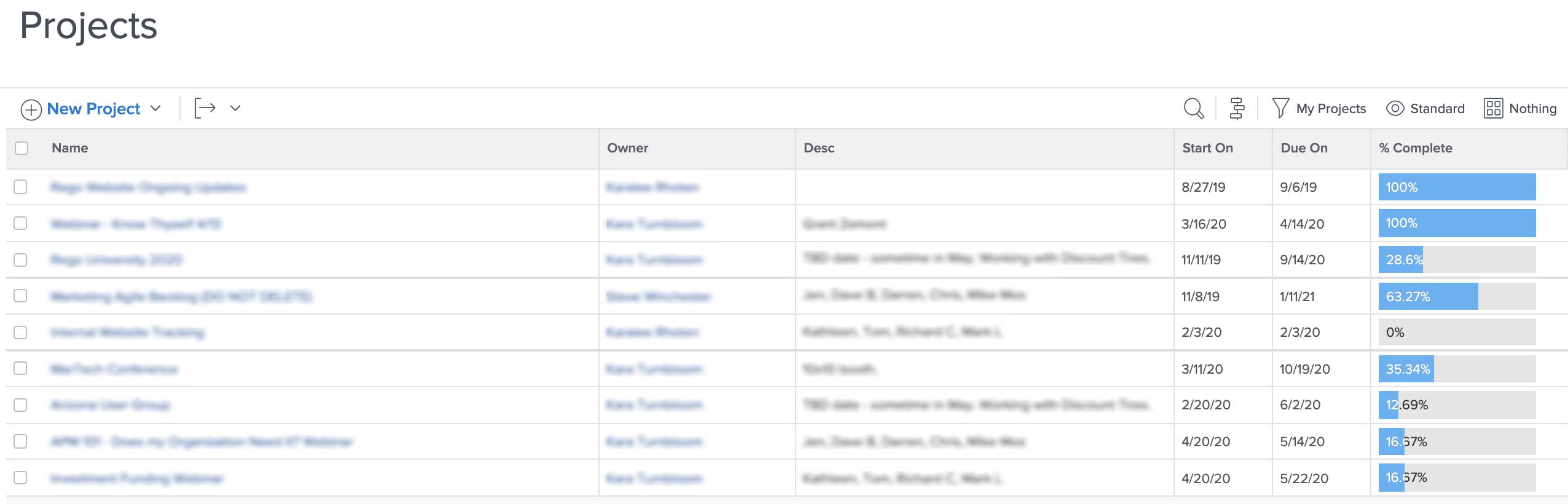Click the start date 8/27/19
Screen dimensions: 1568x504
[1203, 187]
